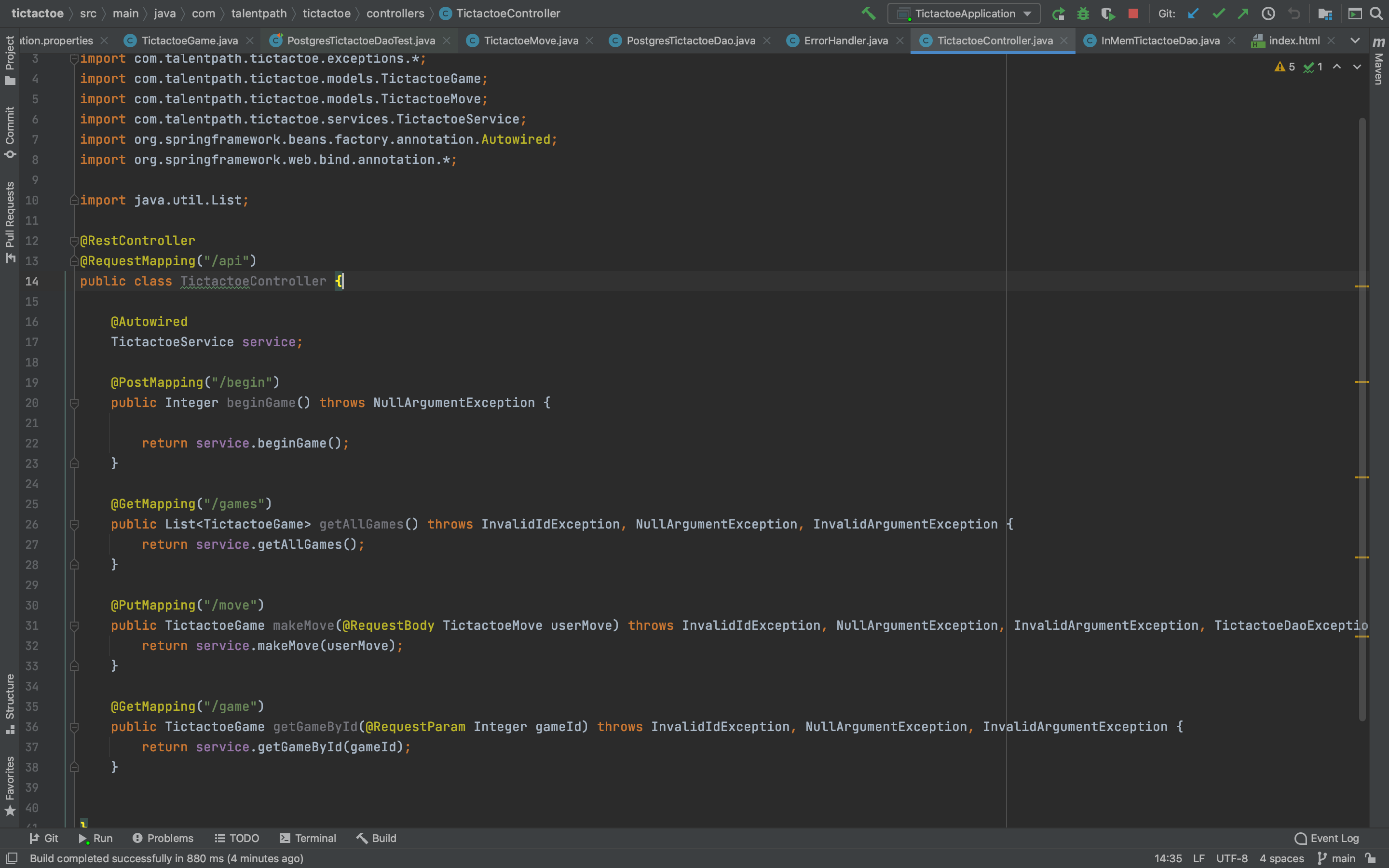Click the controllers breadcrumb
Screen dimensions: 1389x868
coord(395,13)
